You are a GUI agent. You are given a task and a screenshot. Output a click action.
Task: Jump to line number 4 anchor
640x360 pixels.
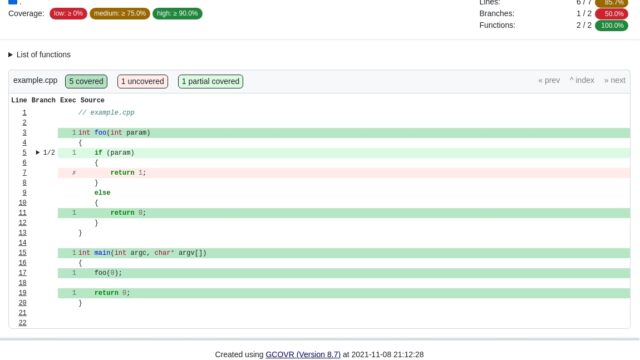pos(24,142)
